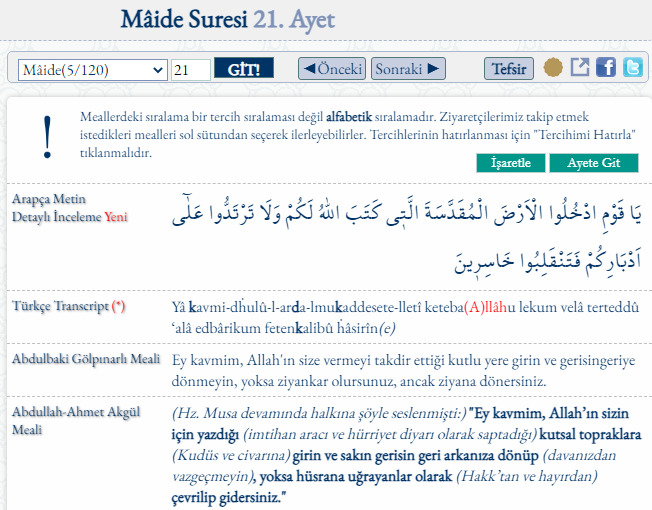Click the Mâide Suresi 21. Ayet heading
The image size is (652, 510).
(x=228, y=20)
